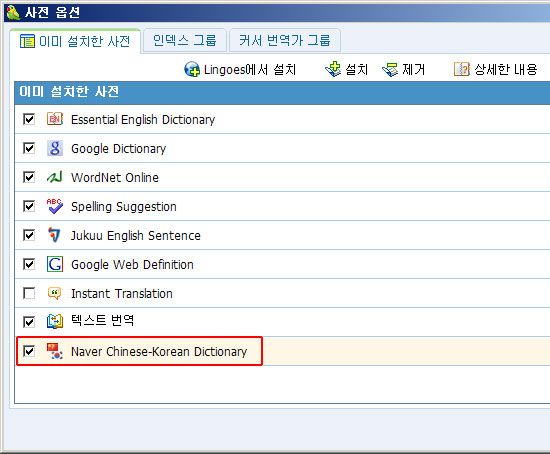Uncheck Google Web Definition
This screenshot has height=454, width=550.
[x=29, y=264]
